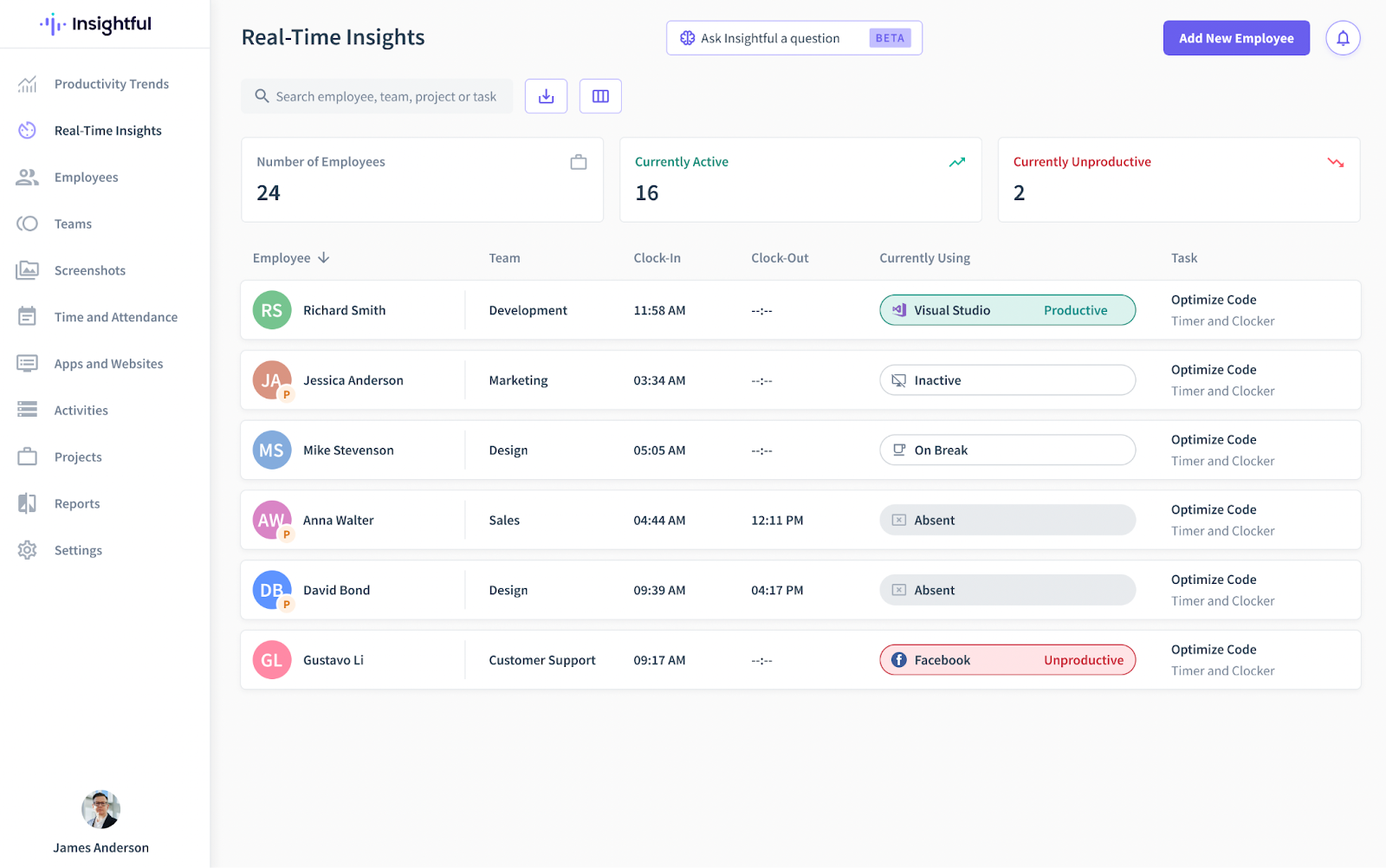The width and height of the screenshot is (1386, 868).
Task: Open Visual Studio Productive status pill
Action: pos(1007,310)
